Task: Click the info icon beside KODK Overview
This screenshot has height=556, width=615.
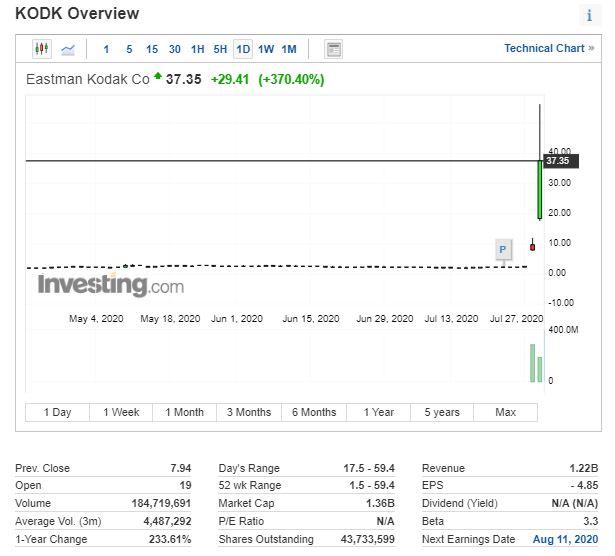Action: [589, 15]
